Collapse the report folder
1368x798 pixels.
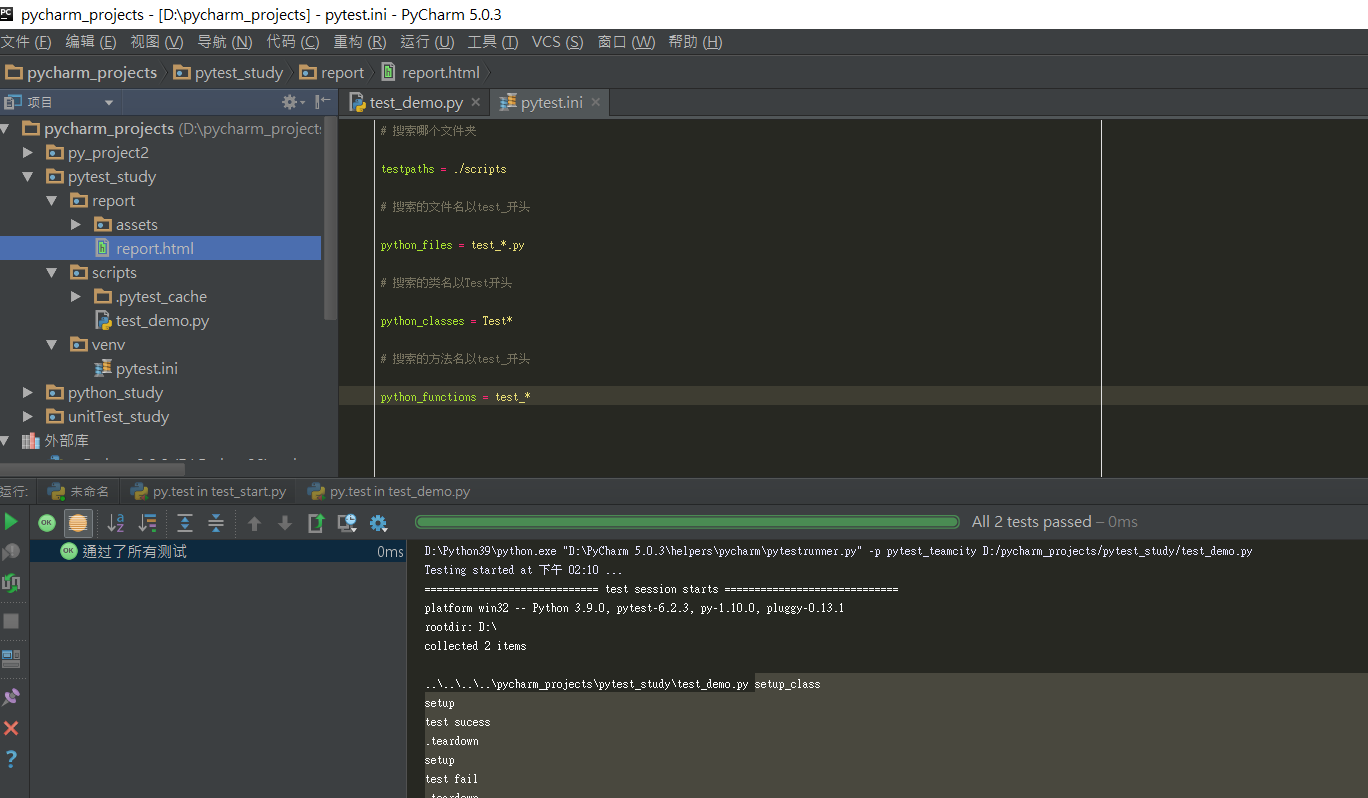pyautogui.click(x=52, y=201)
